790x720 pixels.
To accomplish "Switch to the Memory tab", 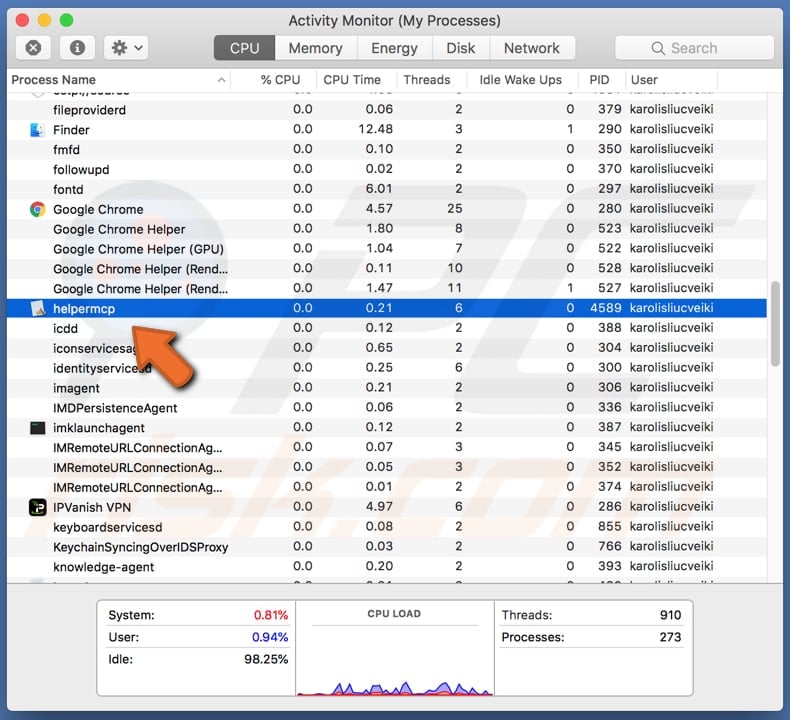I will tap(315, 48).
